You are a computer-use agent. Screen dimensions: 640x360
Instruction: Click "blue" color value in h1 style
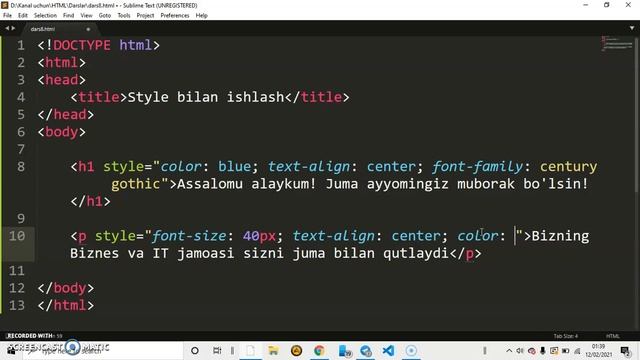234,167
